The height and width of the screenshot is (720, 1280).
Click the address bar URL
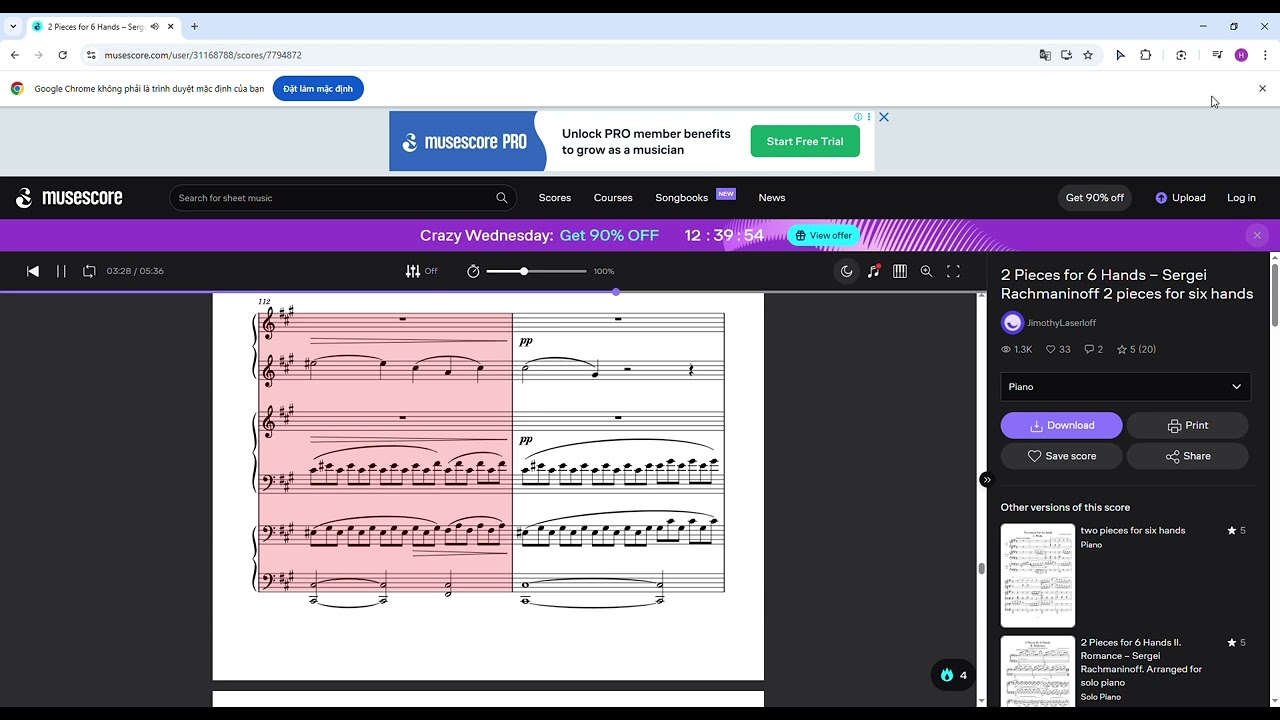(203, 55)
